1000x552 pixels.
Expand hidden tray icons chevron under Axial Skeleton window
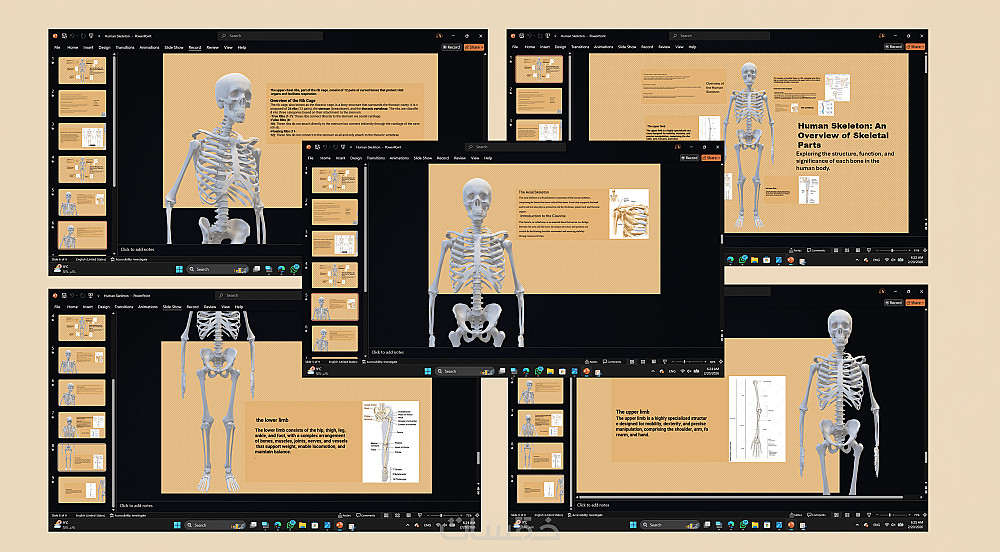653,371
